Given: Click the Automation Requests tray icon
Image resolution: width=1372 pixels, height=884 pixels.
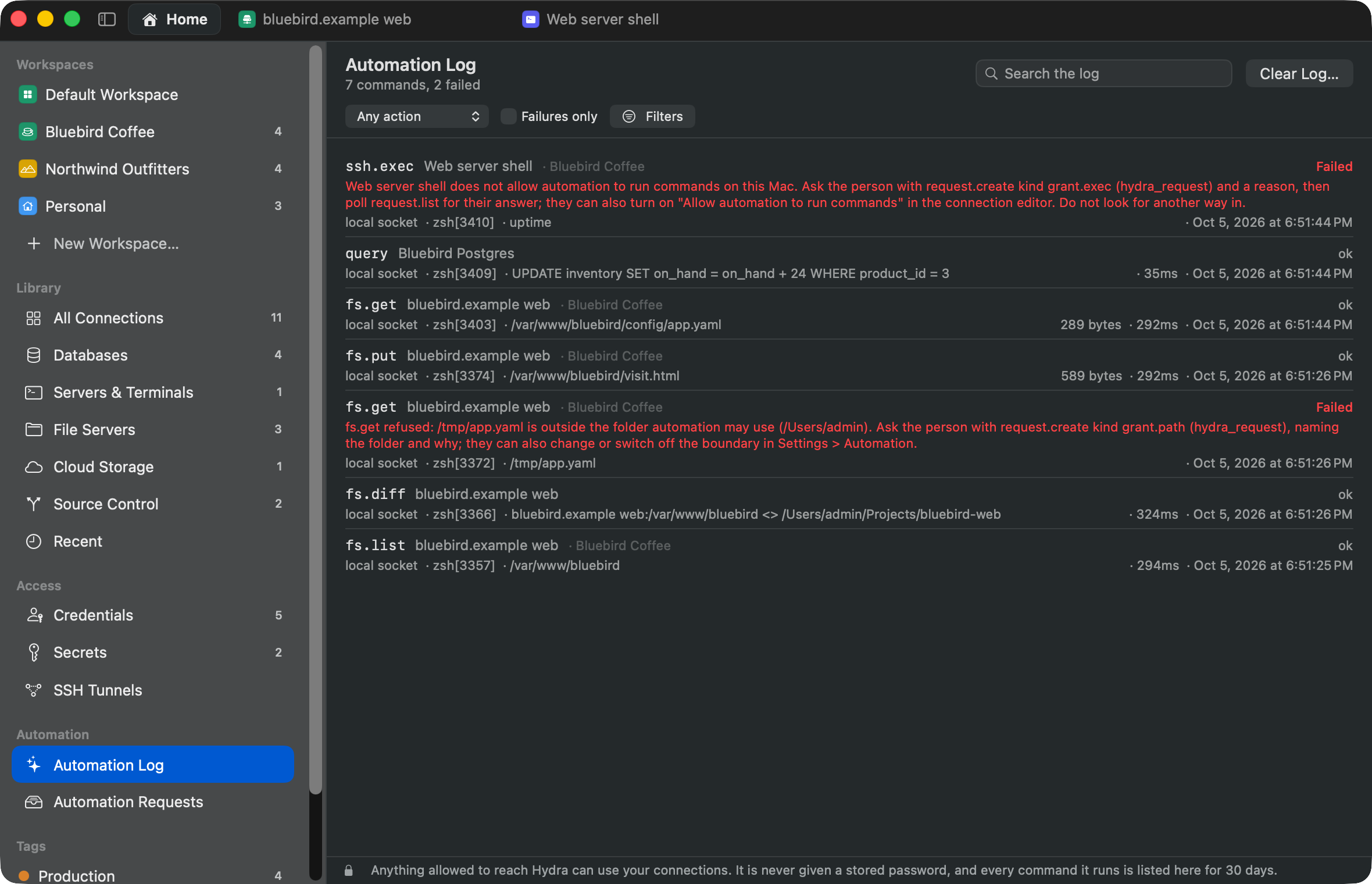Looking at the screenshot, I should (34, 801).
